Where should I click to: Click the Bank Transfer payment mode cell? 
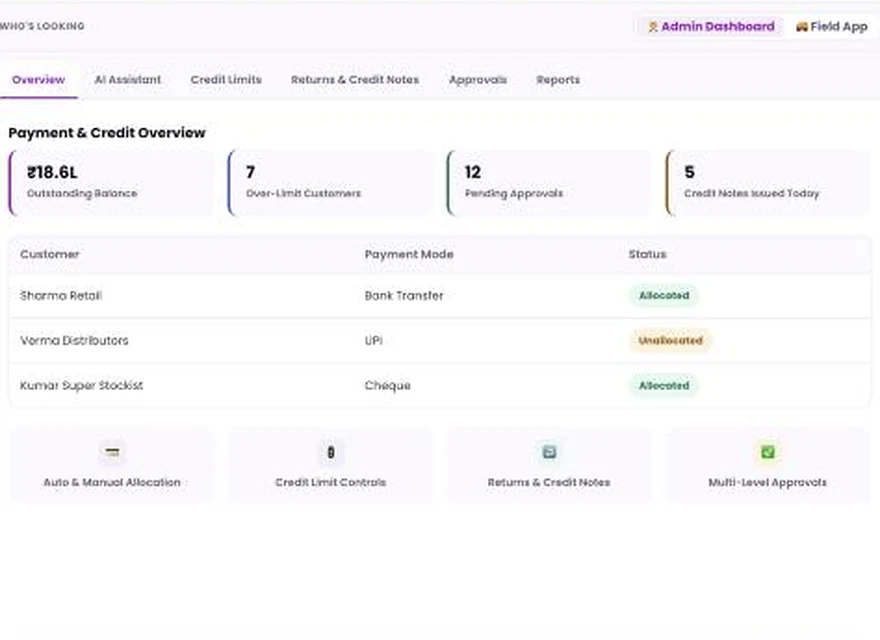[404, 296]
